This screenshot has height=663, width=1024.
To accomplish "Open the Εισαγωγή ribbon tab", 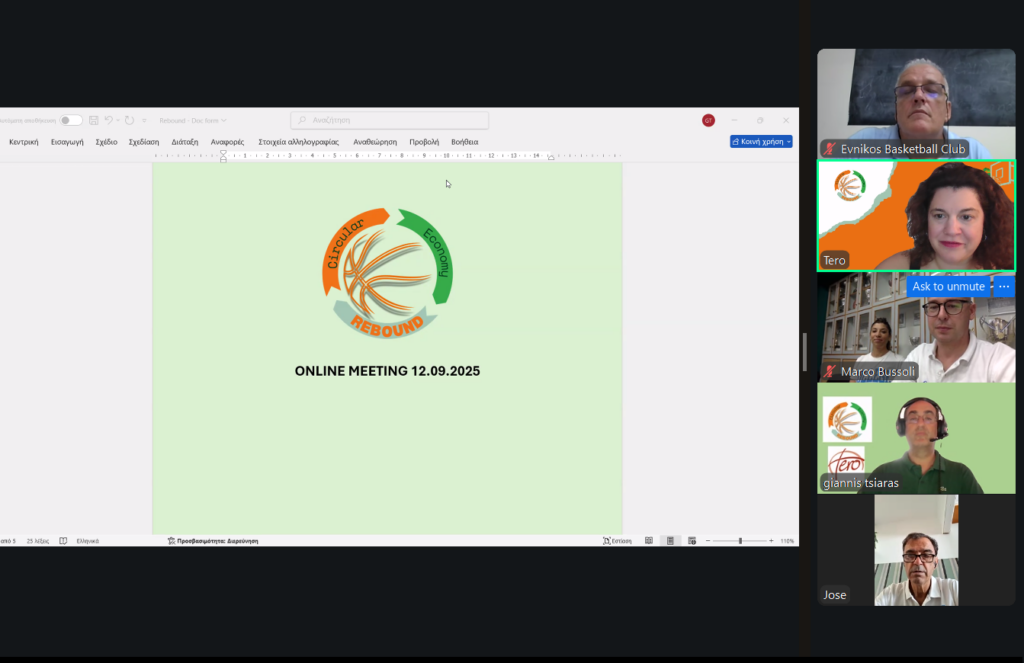I will [67, 142].
